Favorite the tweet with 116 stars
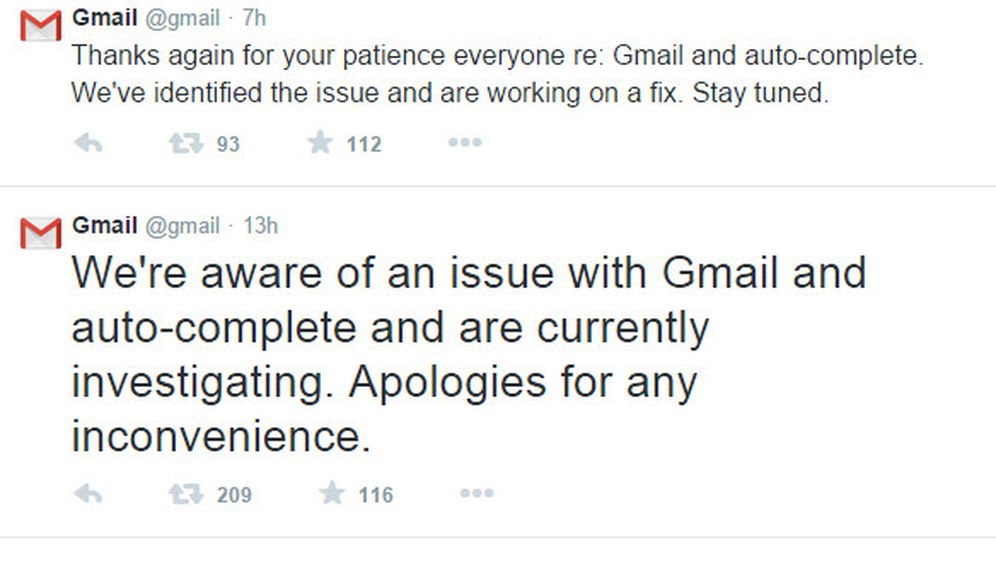The height and width of the screenshot is (562, 996). coord(332,494)
